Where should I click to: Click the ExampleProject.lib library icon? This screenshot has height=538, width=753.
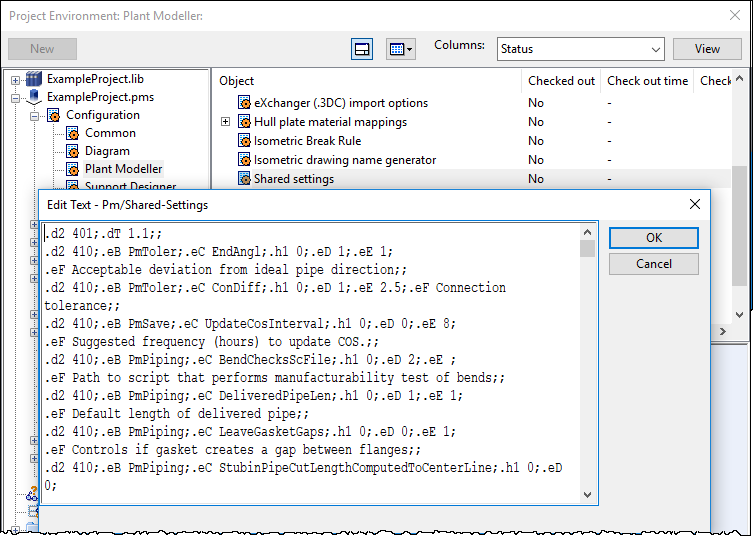click(34, 79)
